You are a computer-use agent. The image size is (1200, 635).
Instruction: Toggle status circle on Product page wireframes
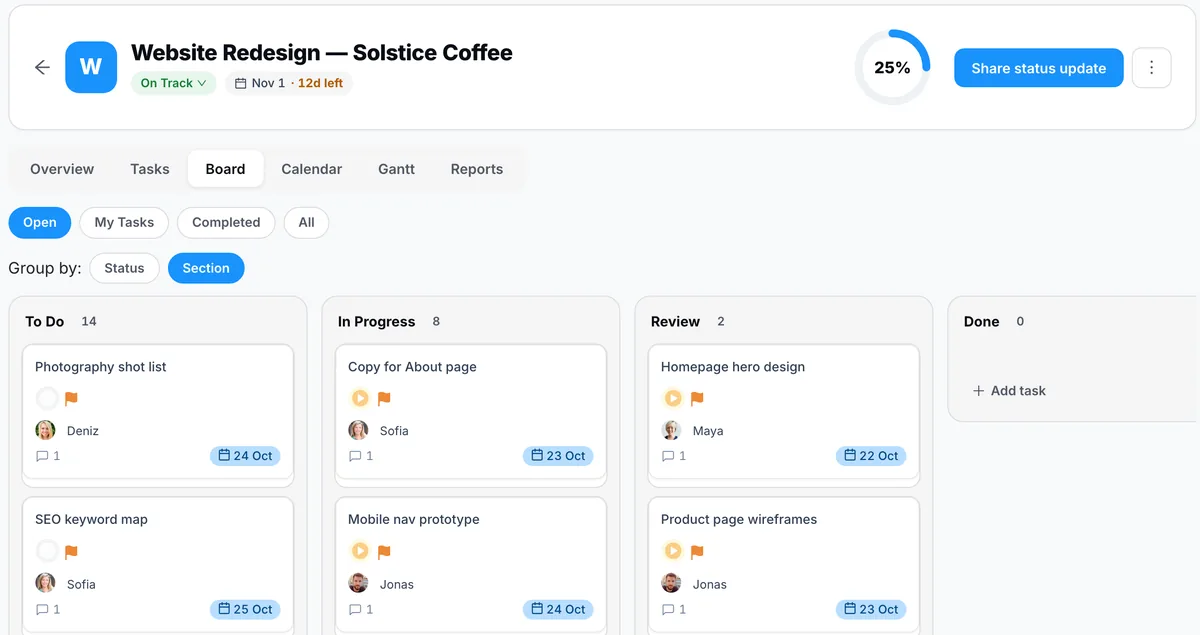tap(673, 551)
